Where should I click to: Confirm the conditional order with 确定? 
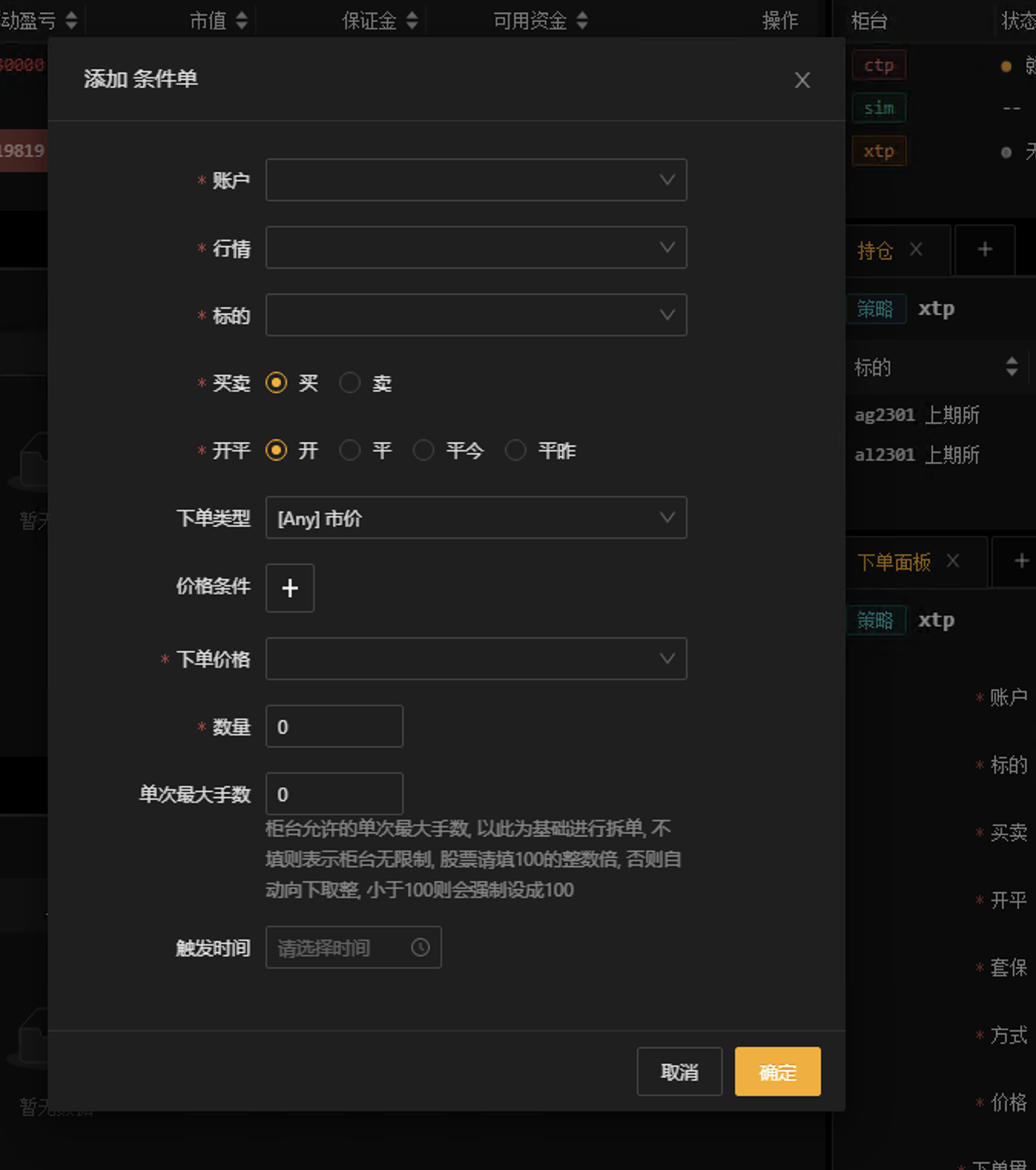pos(777,1072)
